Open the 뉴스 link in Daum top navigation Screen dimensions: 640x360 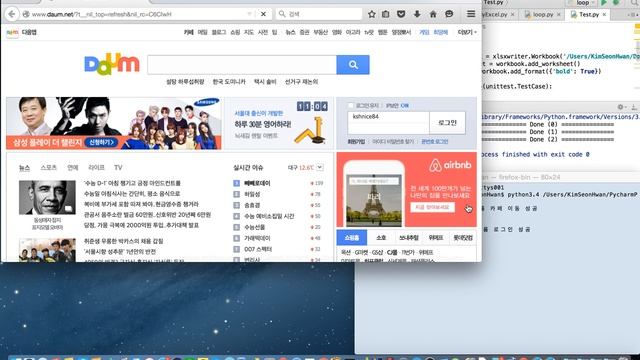(290, 32)
